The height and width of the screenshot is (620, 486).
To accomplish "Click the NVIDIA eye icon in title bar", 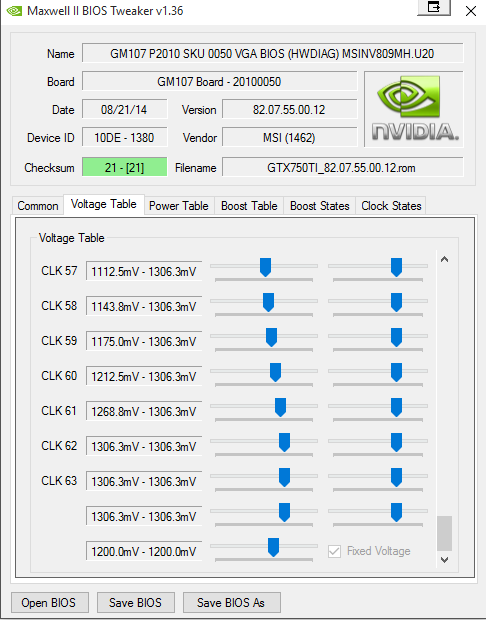I will point(14,11).
